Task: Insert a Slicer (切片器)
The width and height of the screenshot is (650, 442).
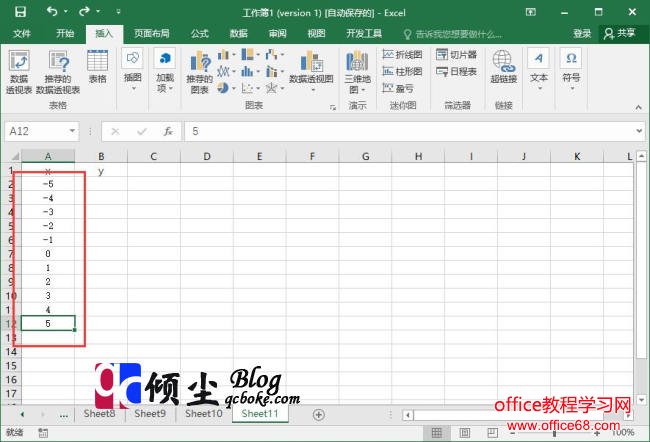Action: point(456,54)
